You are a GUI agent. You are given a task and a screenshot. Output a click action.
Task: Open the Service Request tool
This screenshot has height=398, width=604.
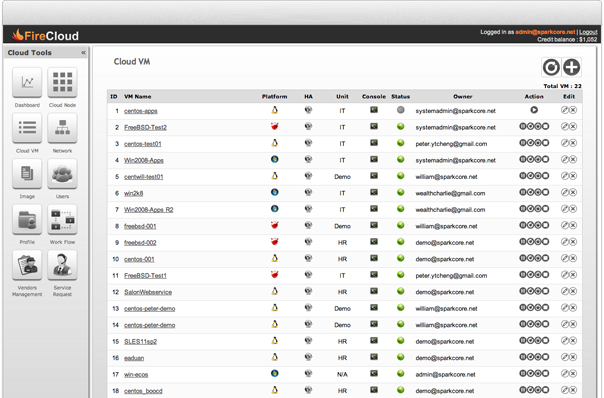pyautogui.click(x=62, y=265)
